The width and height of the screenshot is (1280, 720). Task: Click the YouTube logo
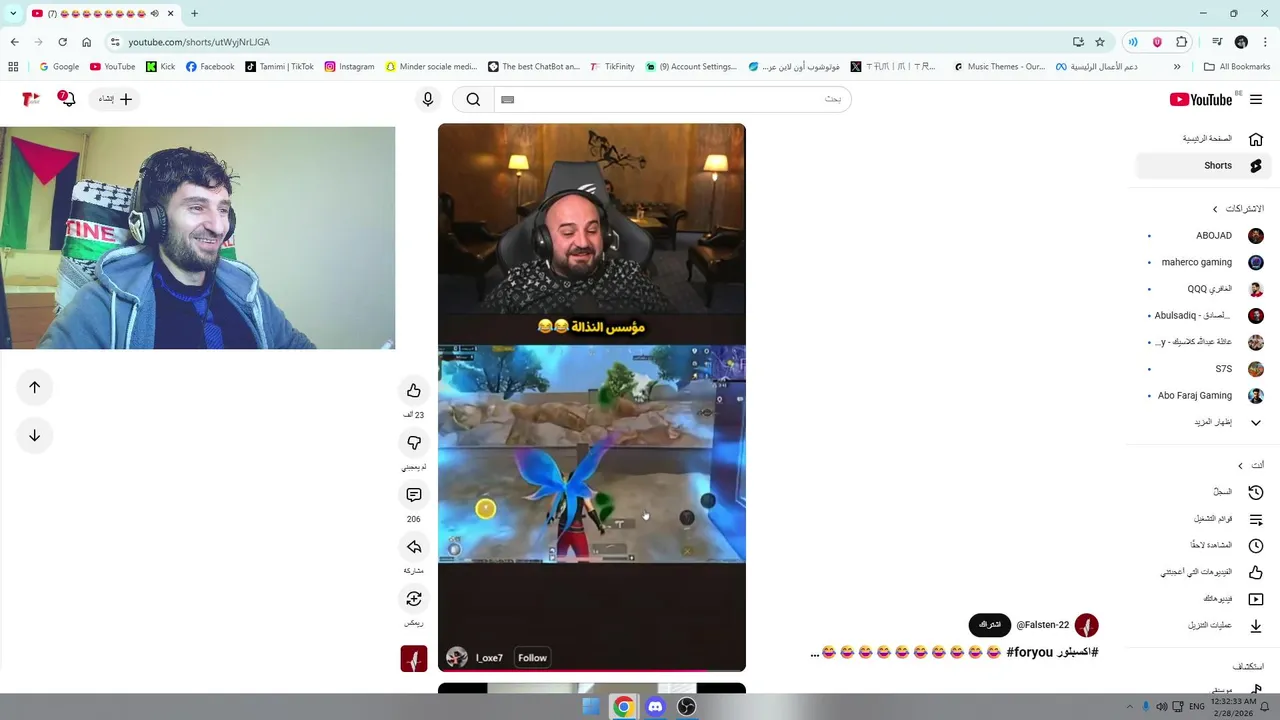pyautogui.click(x=1201, y=99)
